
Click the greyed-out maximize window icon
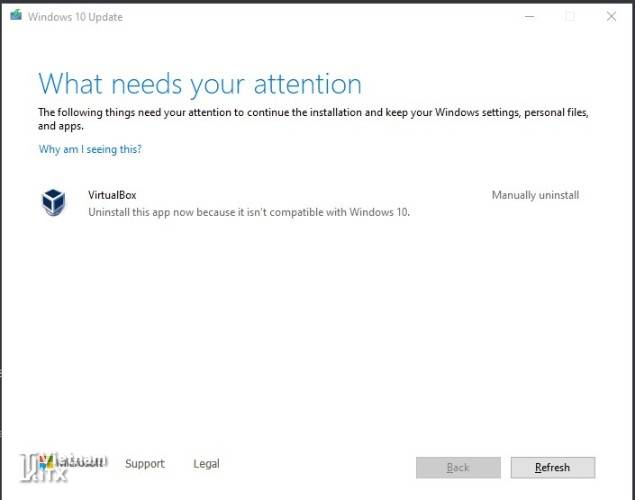pyautogui.click(x=570, y=17)
